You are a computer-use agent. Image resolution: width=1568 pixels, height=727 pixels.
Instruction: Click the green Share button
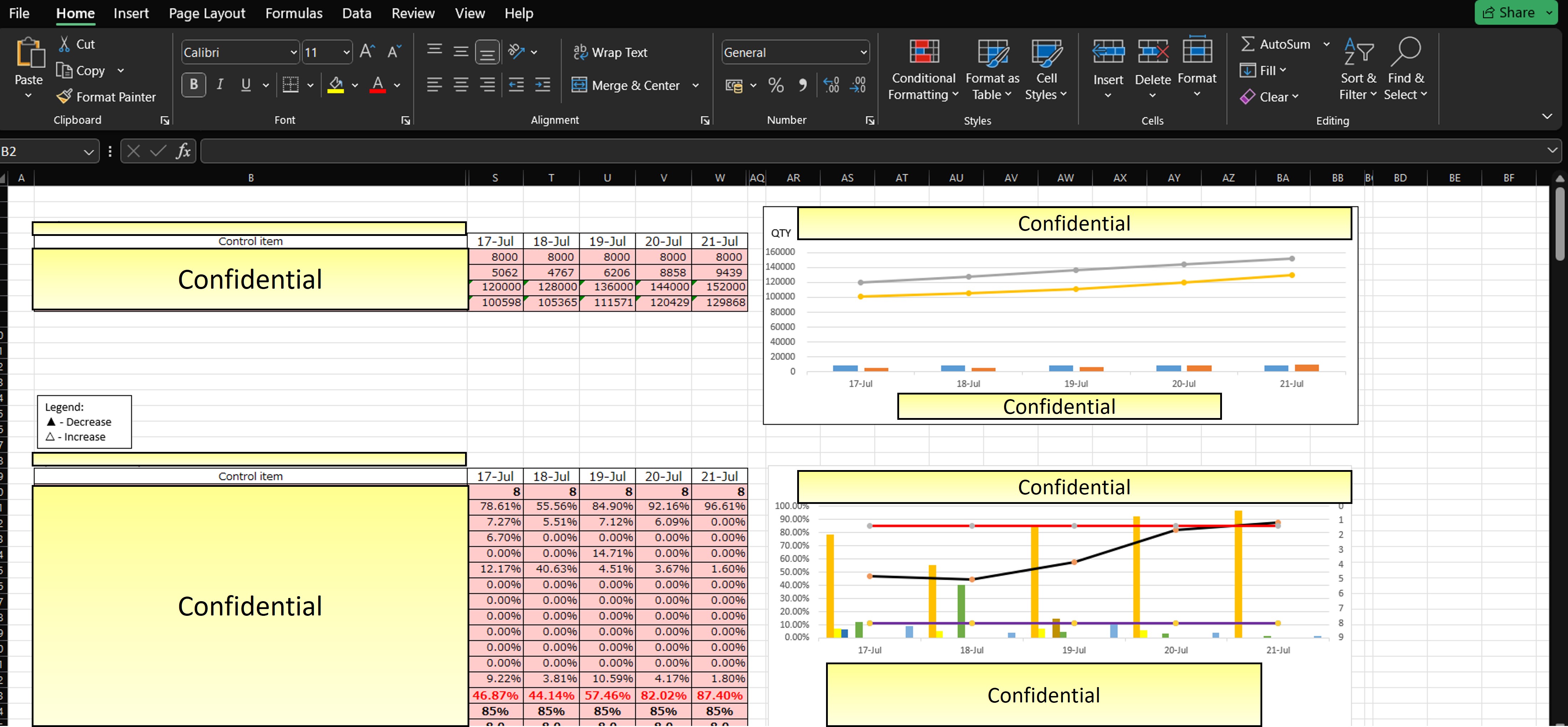click(x=1510, y=13)
